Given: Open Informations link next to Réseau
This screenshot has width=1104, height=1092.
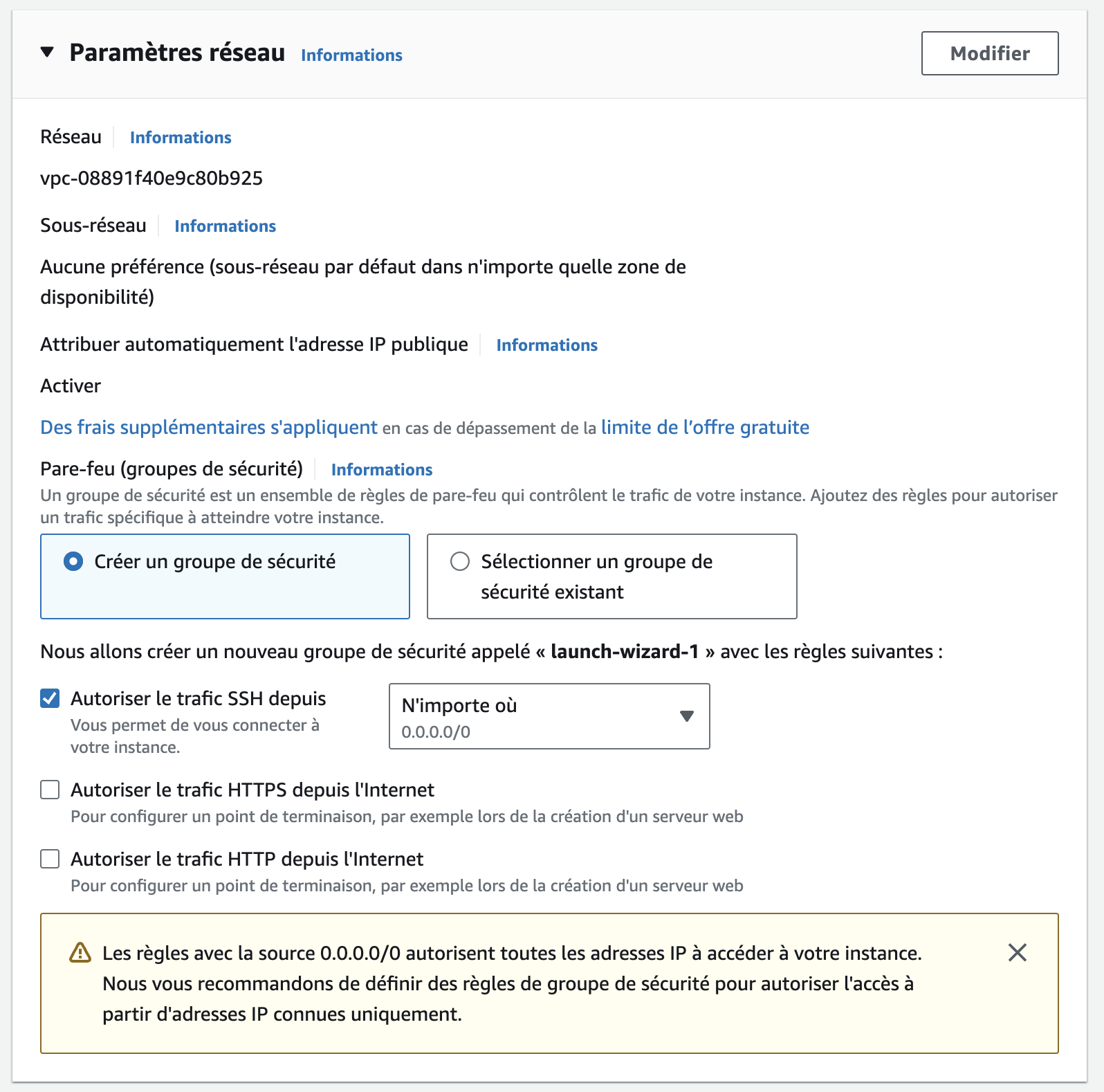Looking at the screenshot, I should [181, 138].
